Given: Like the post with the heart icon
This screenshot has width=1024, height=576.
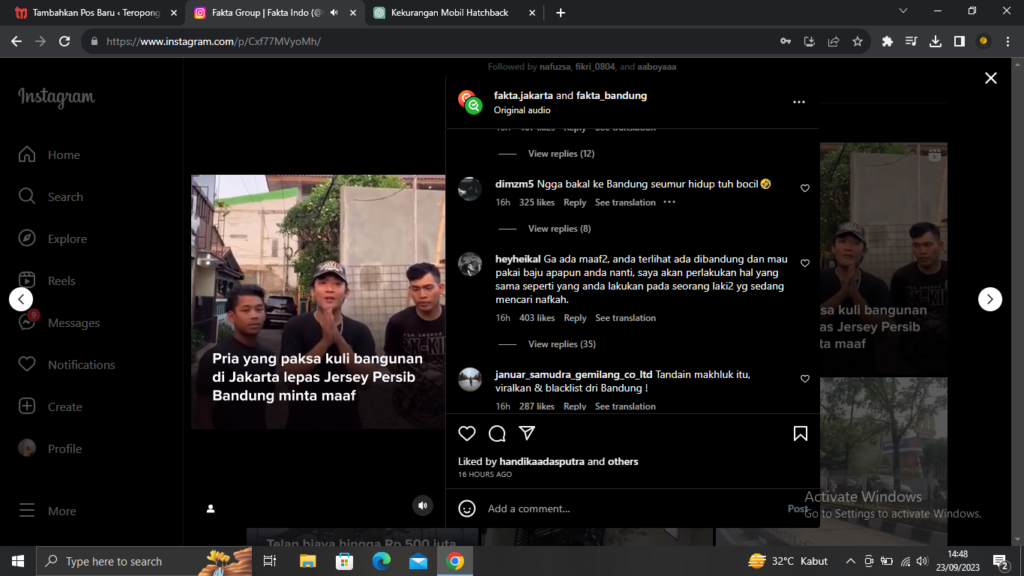Looking at the screenshot, I should (x=467, y=434).
